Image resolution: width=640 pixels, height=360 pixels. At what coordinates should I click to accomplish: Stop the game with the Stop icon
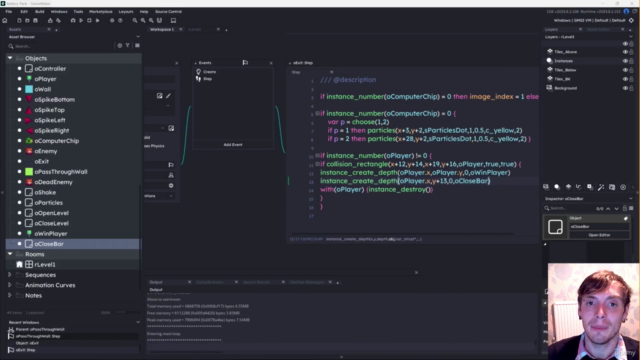[x=89, y=20]
